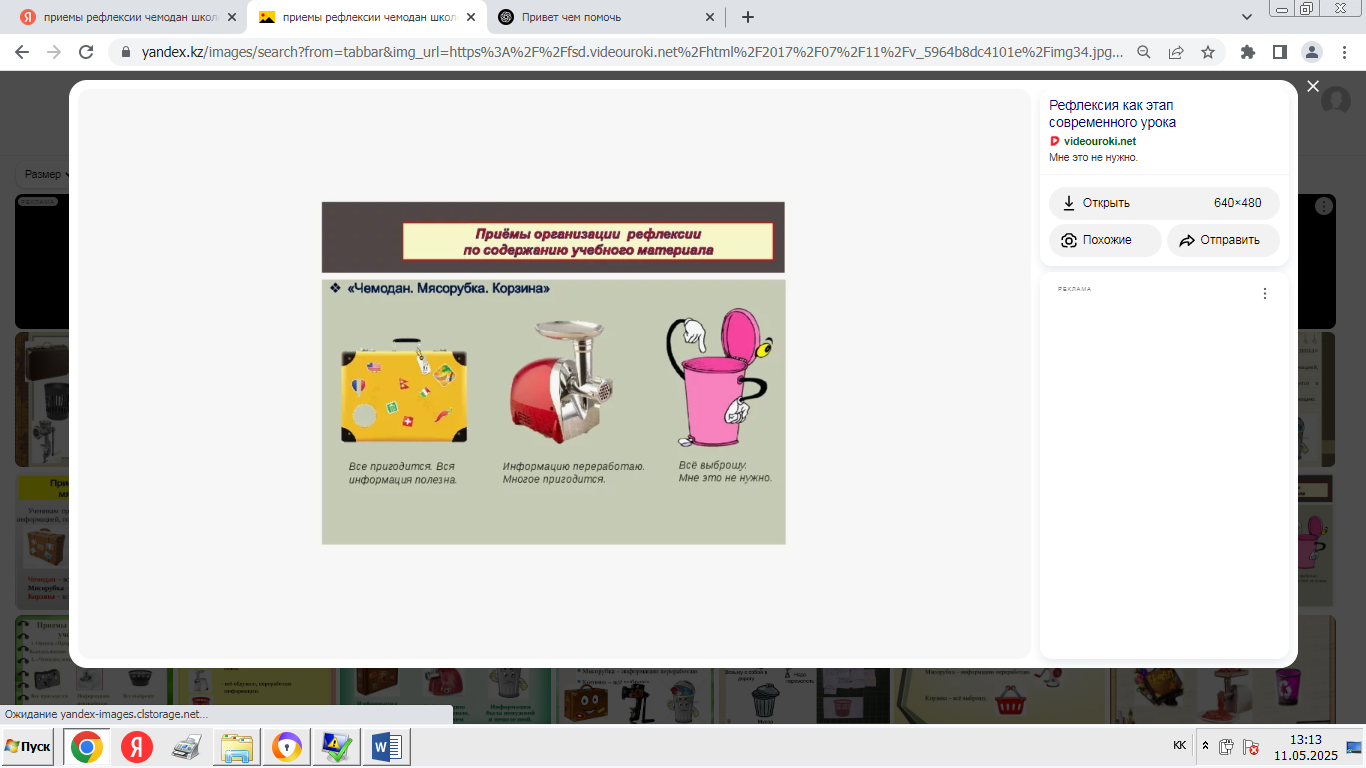
Task: Open the purple-and-orange round icon in the taskbar
Action: [x=287, y=747]
